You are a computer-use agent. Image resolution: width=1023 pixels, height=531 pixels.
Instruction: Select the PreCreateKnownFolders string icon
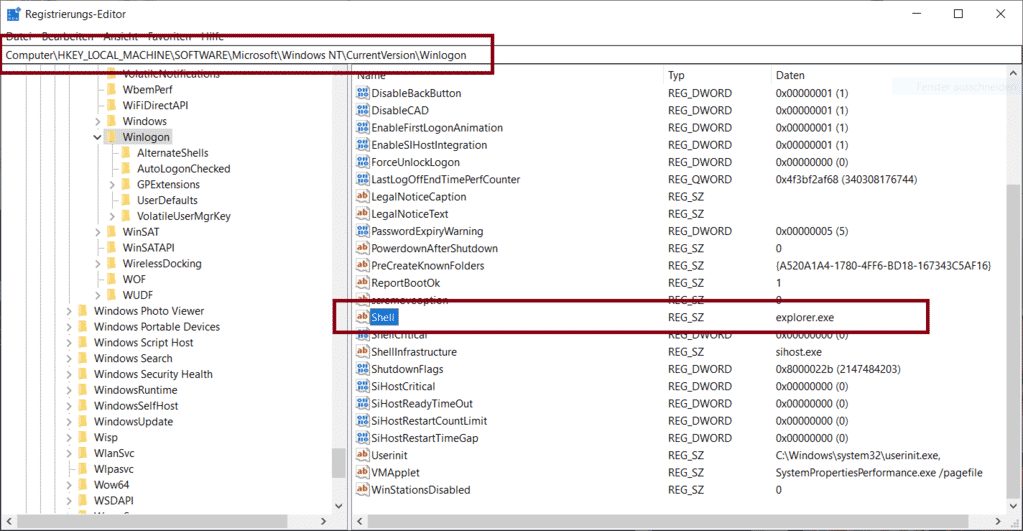coord(362,266)
